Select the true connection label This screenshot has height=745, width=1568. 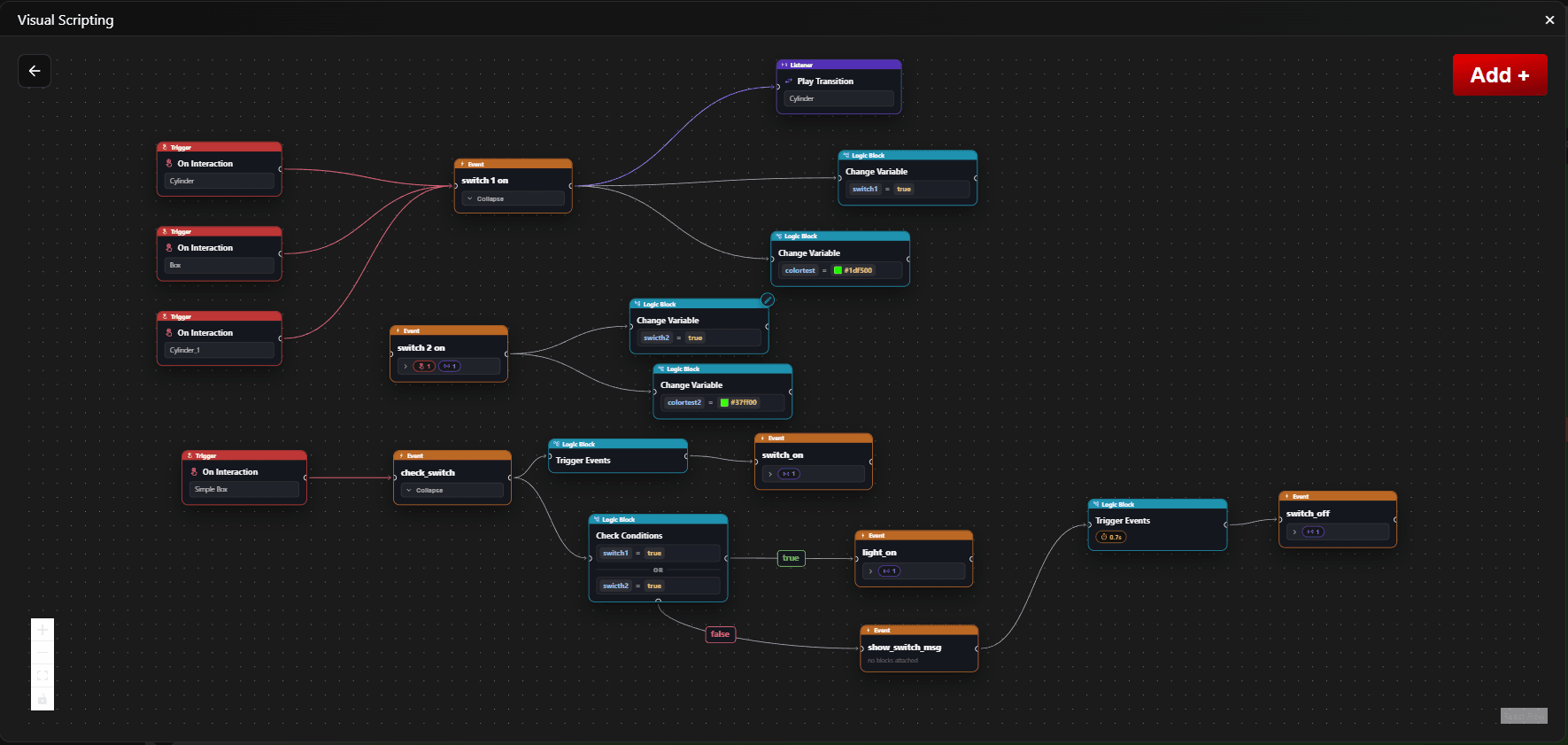click(791, 558)
